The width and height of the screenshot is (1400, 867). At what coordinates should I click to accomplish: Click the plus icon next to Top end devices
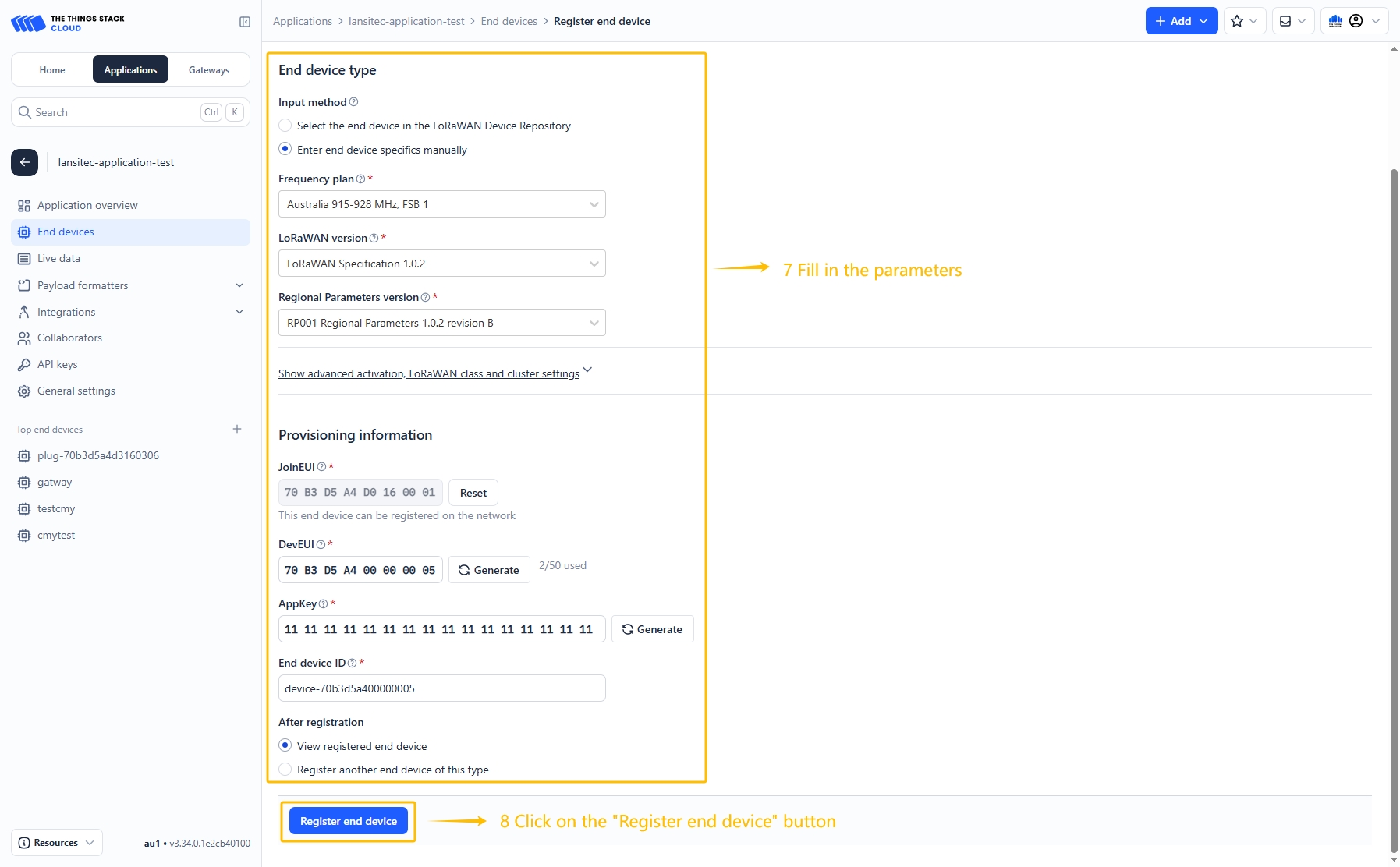(237, 429)
